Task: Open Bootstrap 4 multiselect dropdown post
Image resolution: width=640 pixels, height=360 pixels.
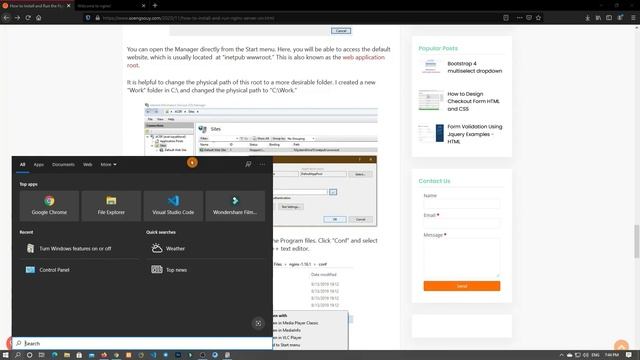Action: pyautogui.click(x=475, y=67)
